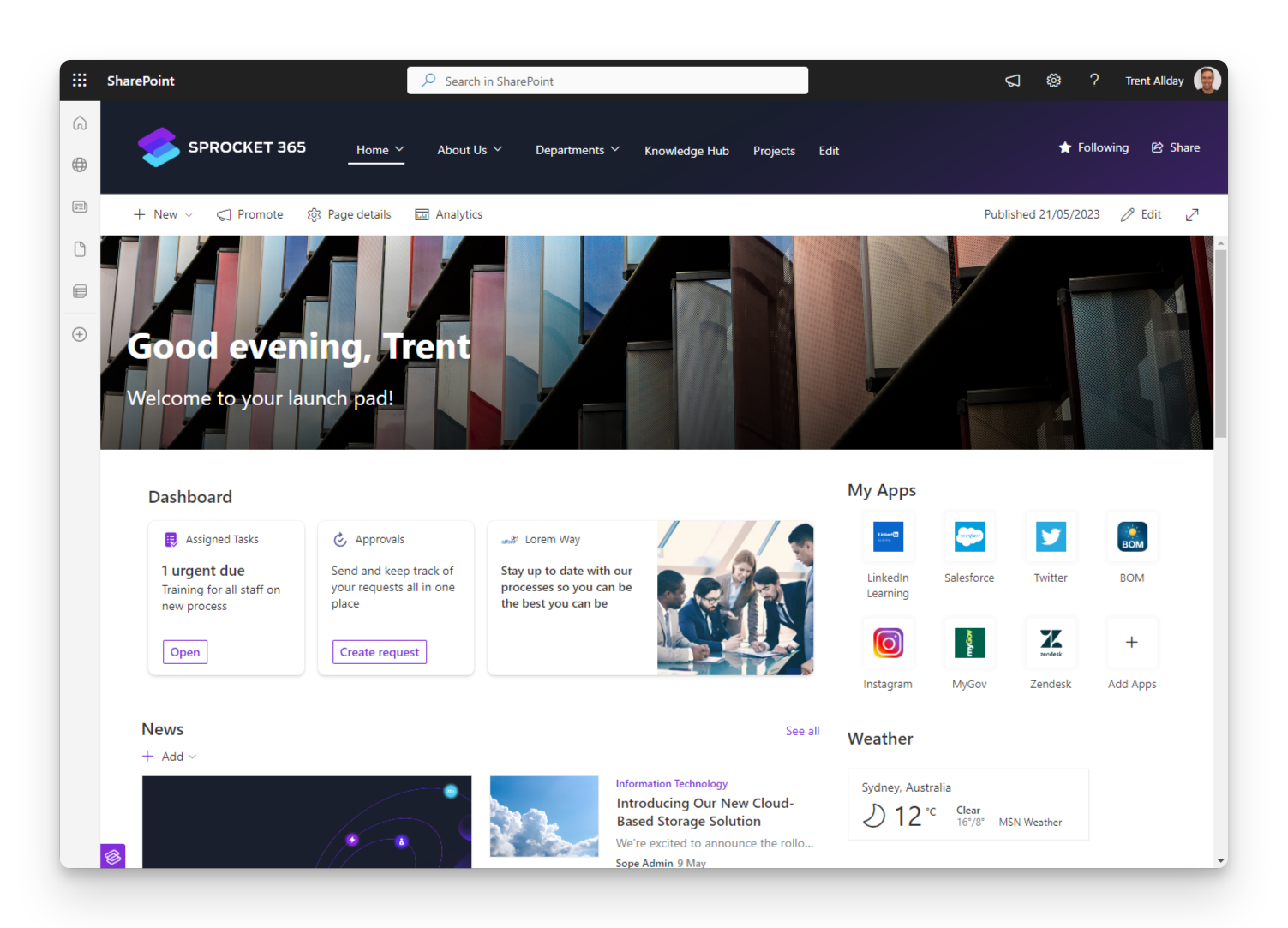Open the Zendesk app tile
Viewport: 1288px width, 928px height.
point(1051,643)
